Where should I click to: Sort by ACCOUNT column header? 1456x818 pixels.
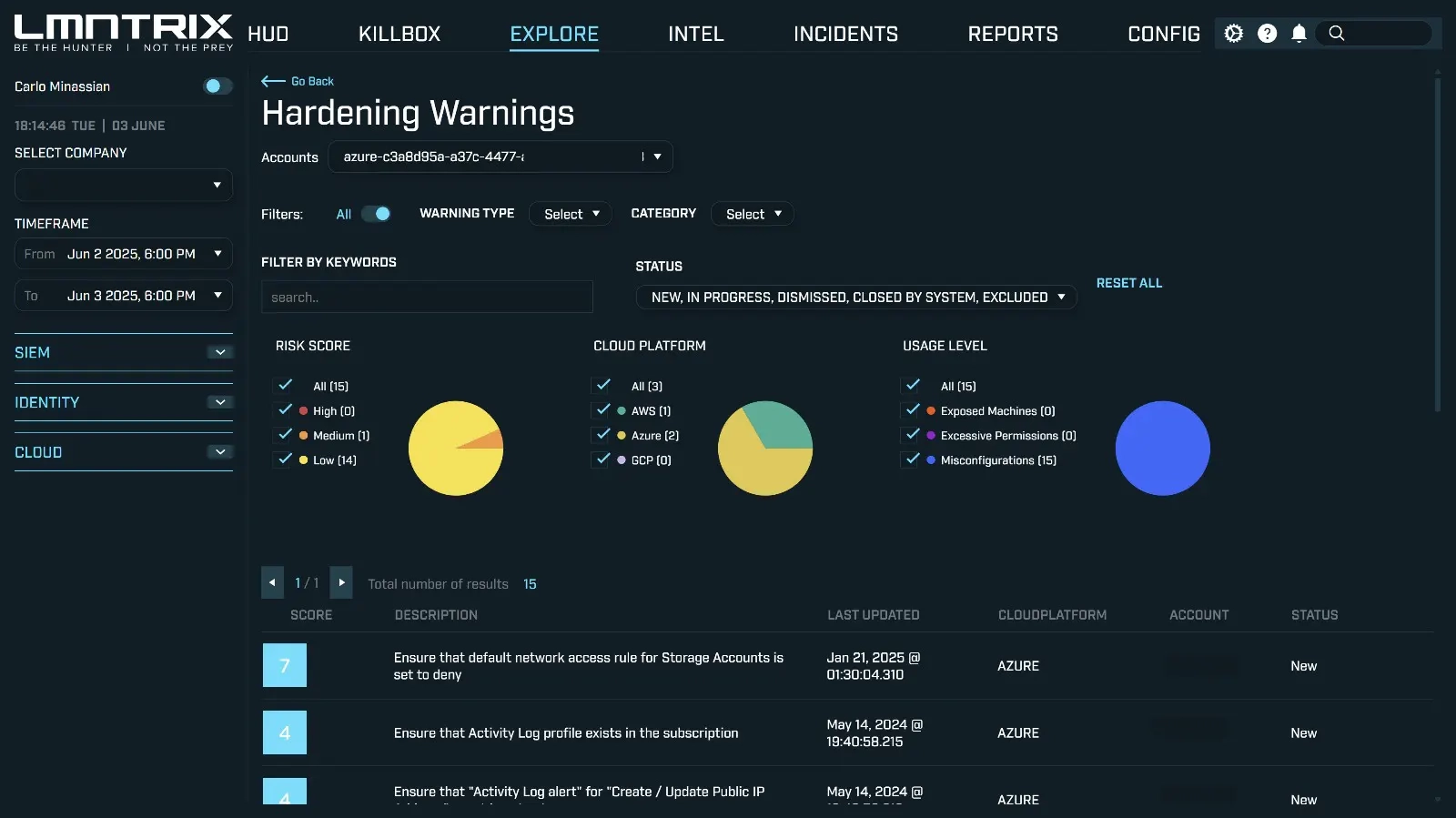[1198, 615]
